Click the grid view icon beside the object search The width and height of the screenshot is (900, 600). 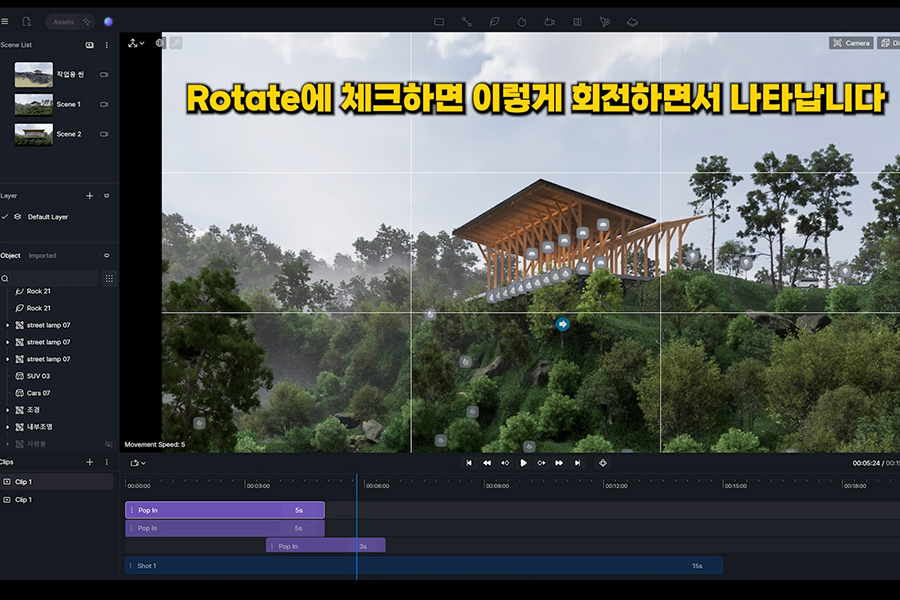click(x=109, y=278)
